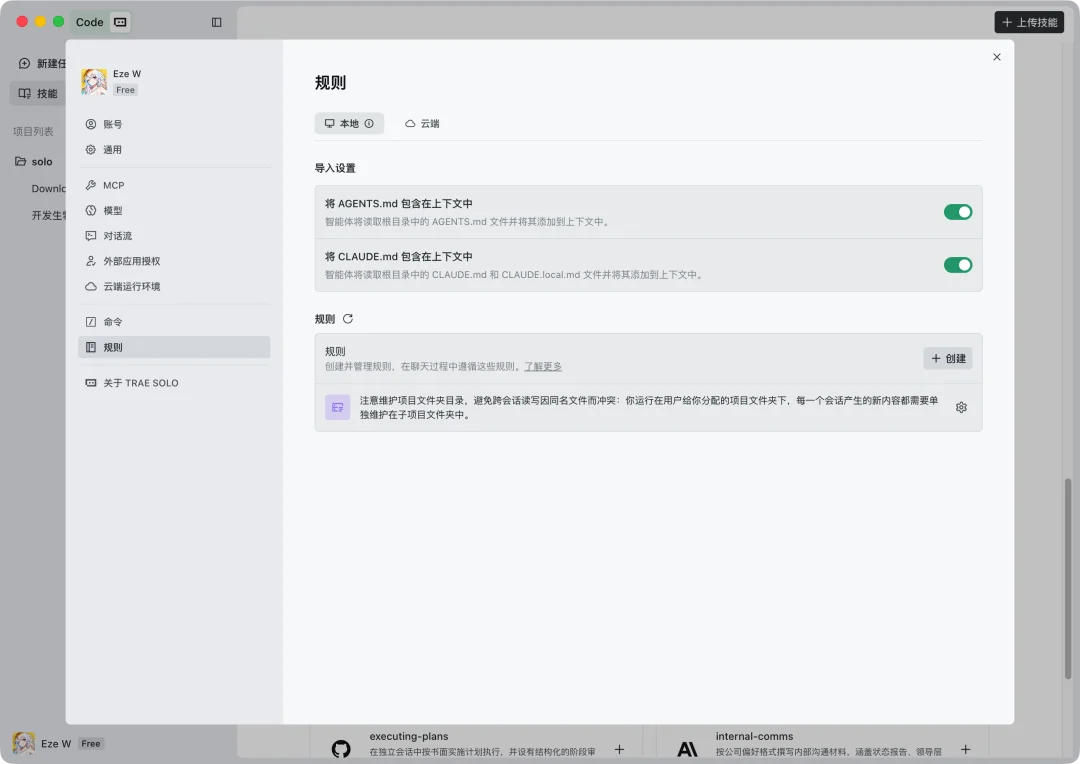Select the 本地 tab
Screen dimensions: 1080x764
pyautogui.click(x=349, y=123)
